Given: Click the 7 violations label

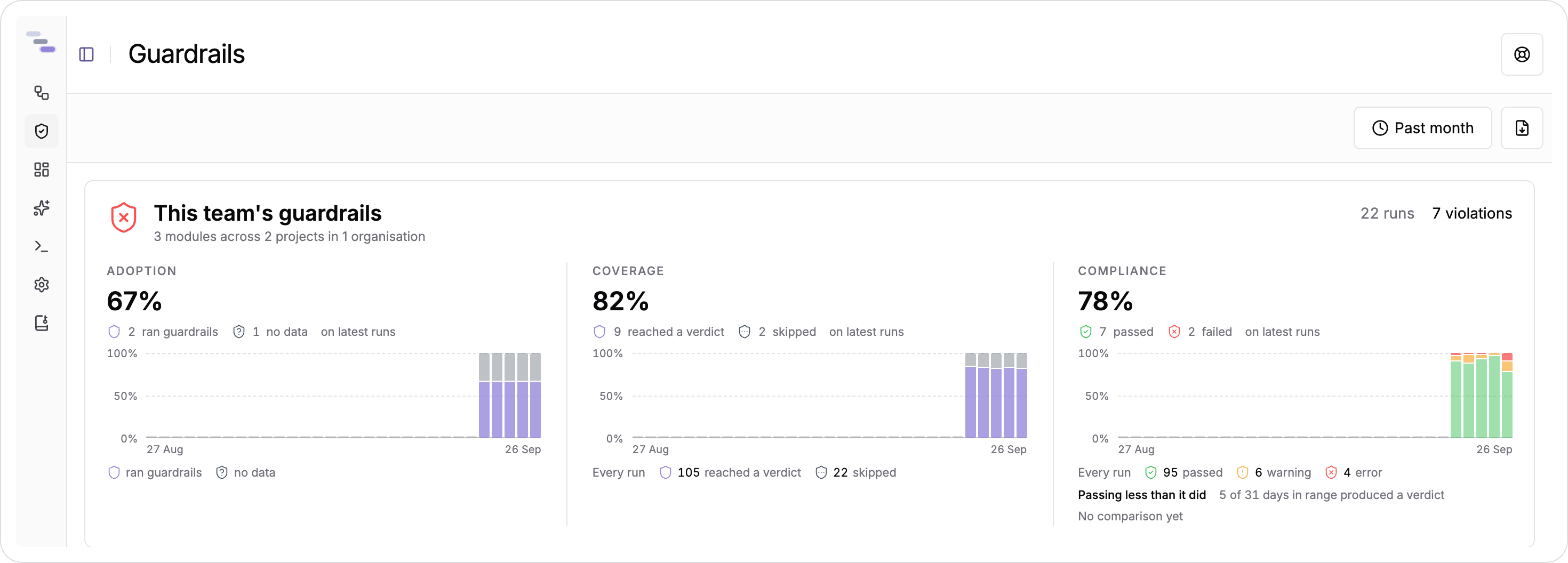Looking at the screenshot, I should [x=1471, y=213].
